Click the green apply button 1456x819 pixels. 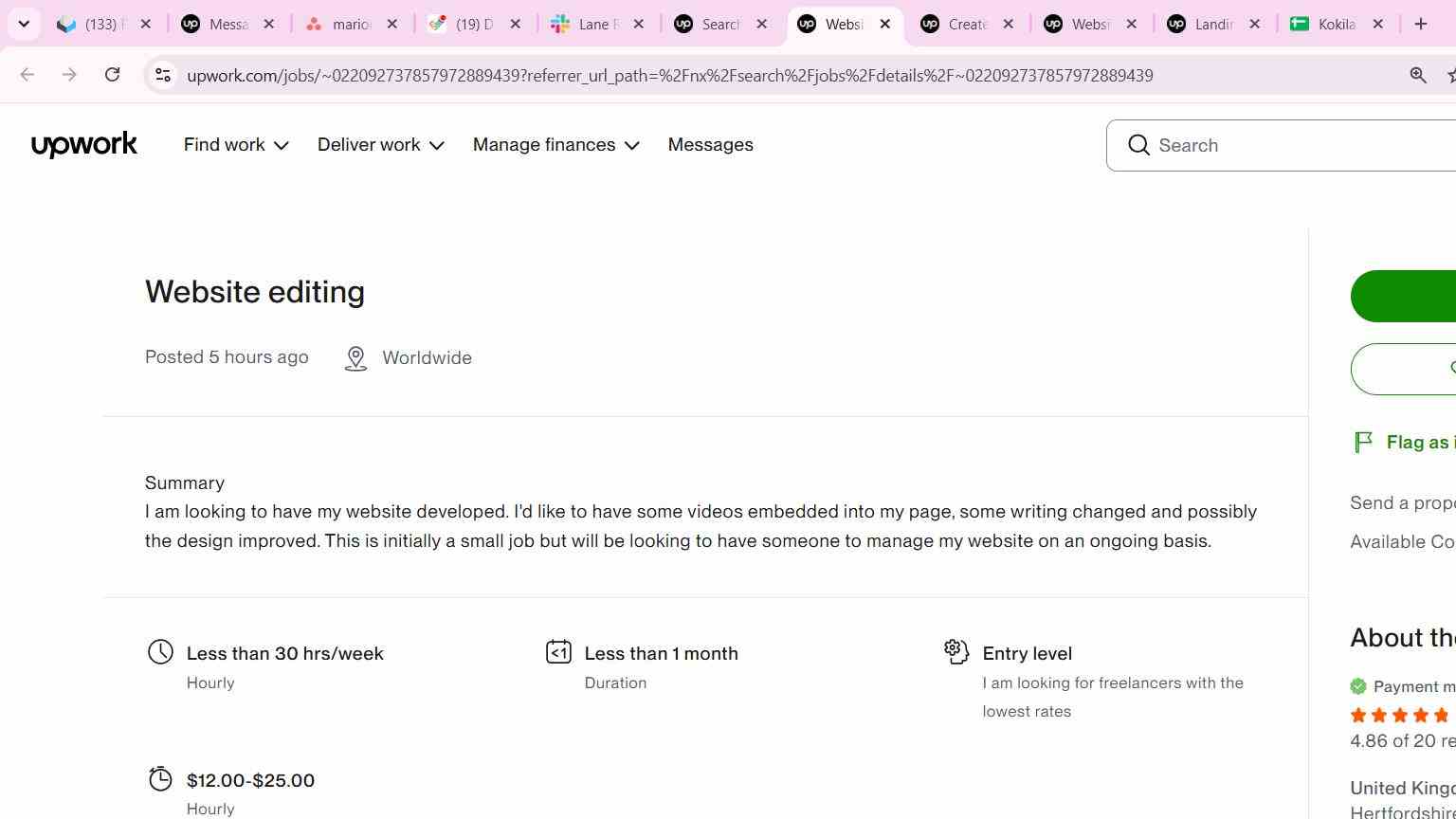point(1403,296)
